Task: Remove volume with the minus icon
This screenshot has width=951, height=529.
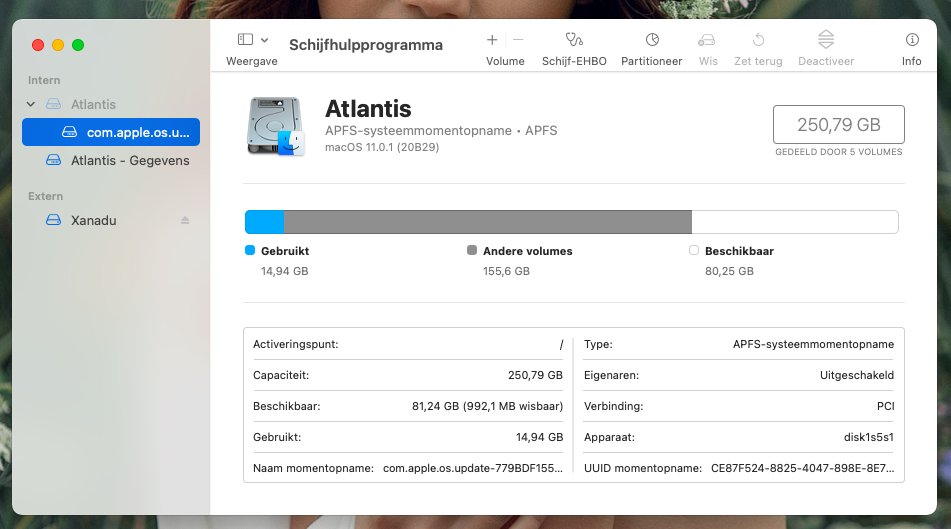Action: [x=518, y=40]
